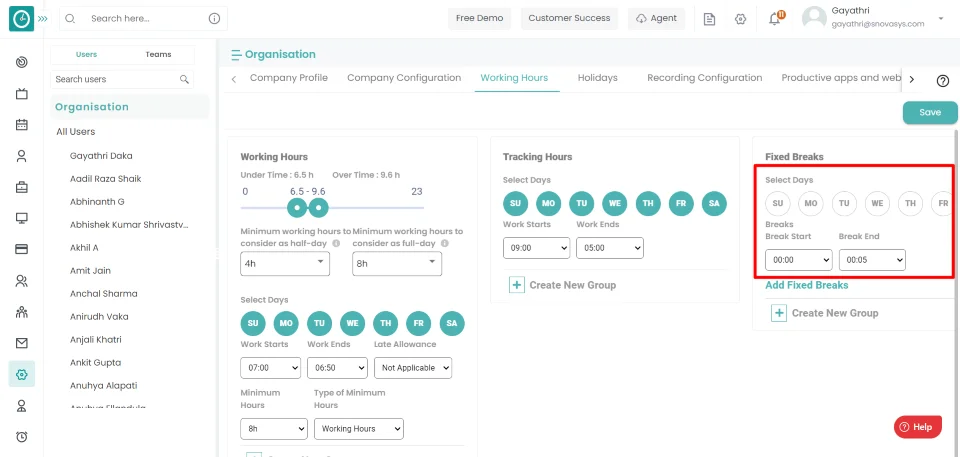Toggle SU day in Tracking Hours
Screen dimensions: 960x457
[x=515, y=204]
